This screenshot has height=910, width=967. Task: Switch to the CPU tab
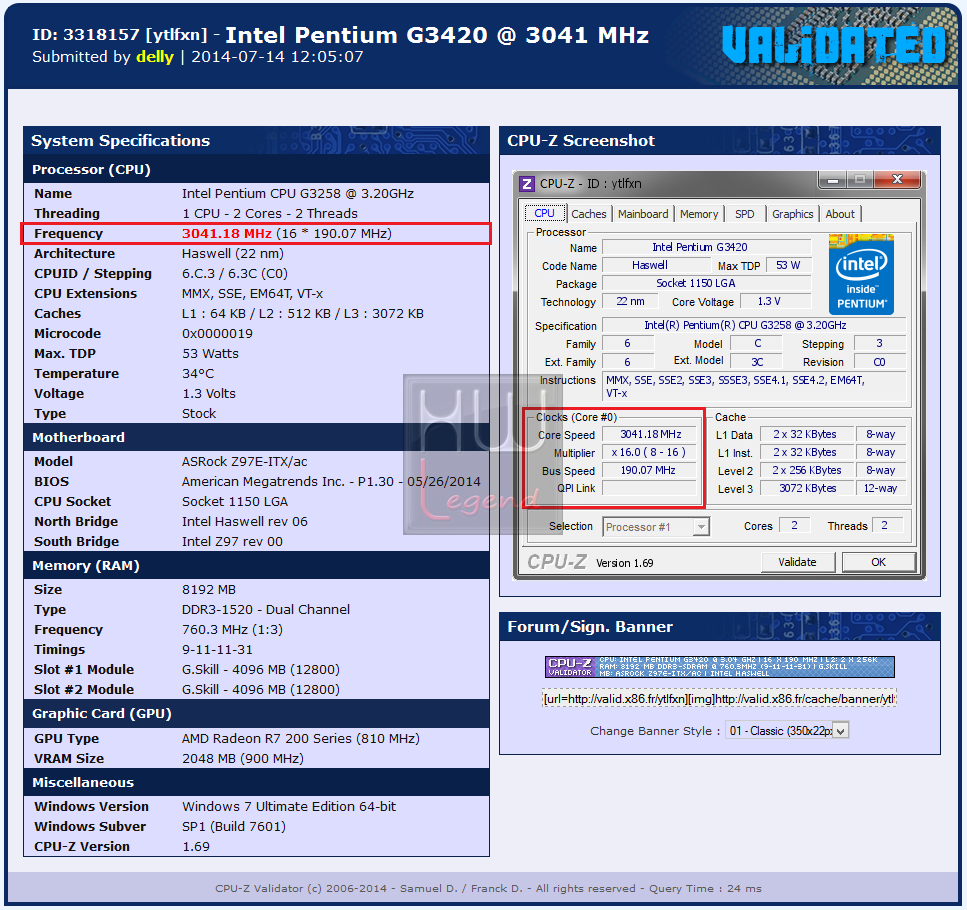click(x=544, y=213)
